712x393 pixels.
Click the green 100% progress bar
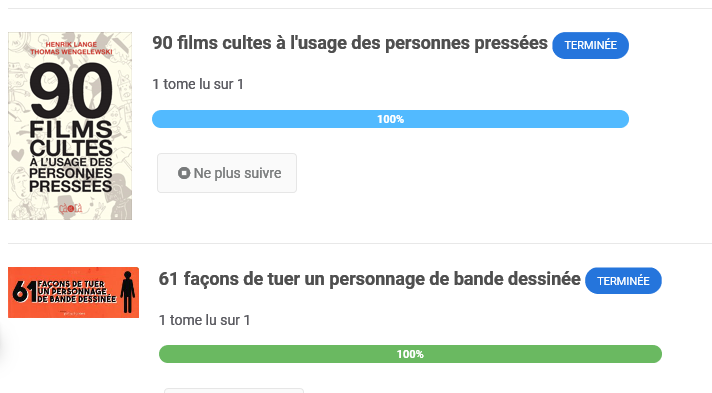point(410,354)
